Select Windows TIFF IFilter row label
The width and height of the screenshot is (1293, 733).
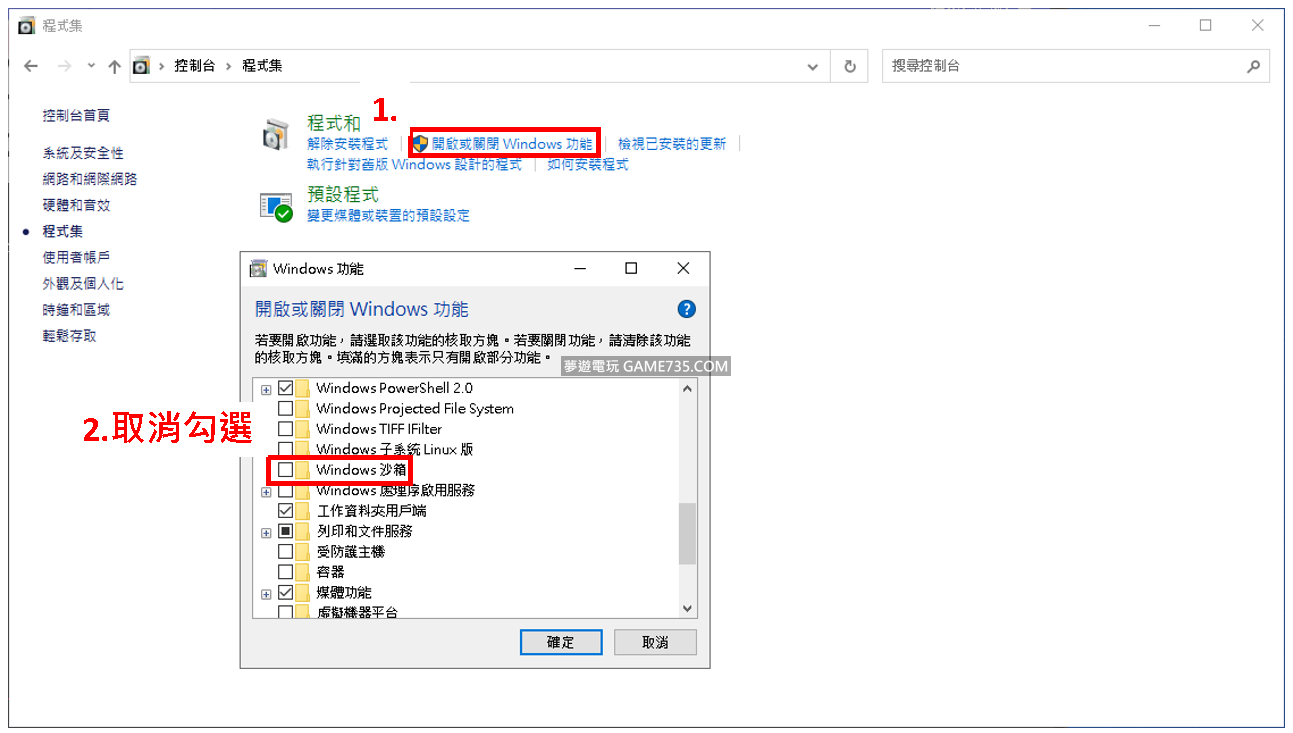click(x=379, y=429)
